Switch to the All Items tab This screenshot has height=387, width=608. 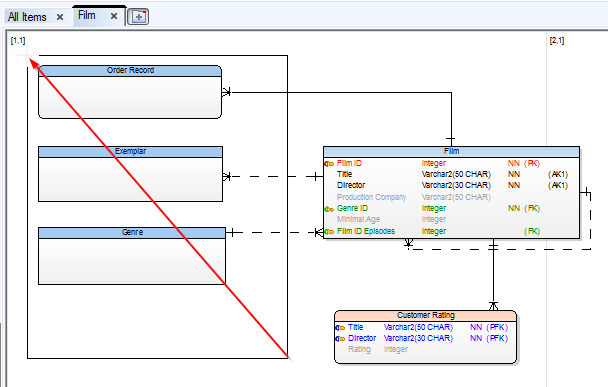coord(27,17)
